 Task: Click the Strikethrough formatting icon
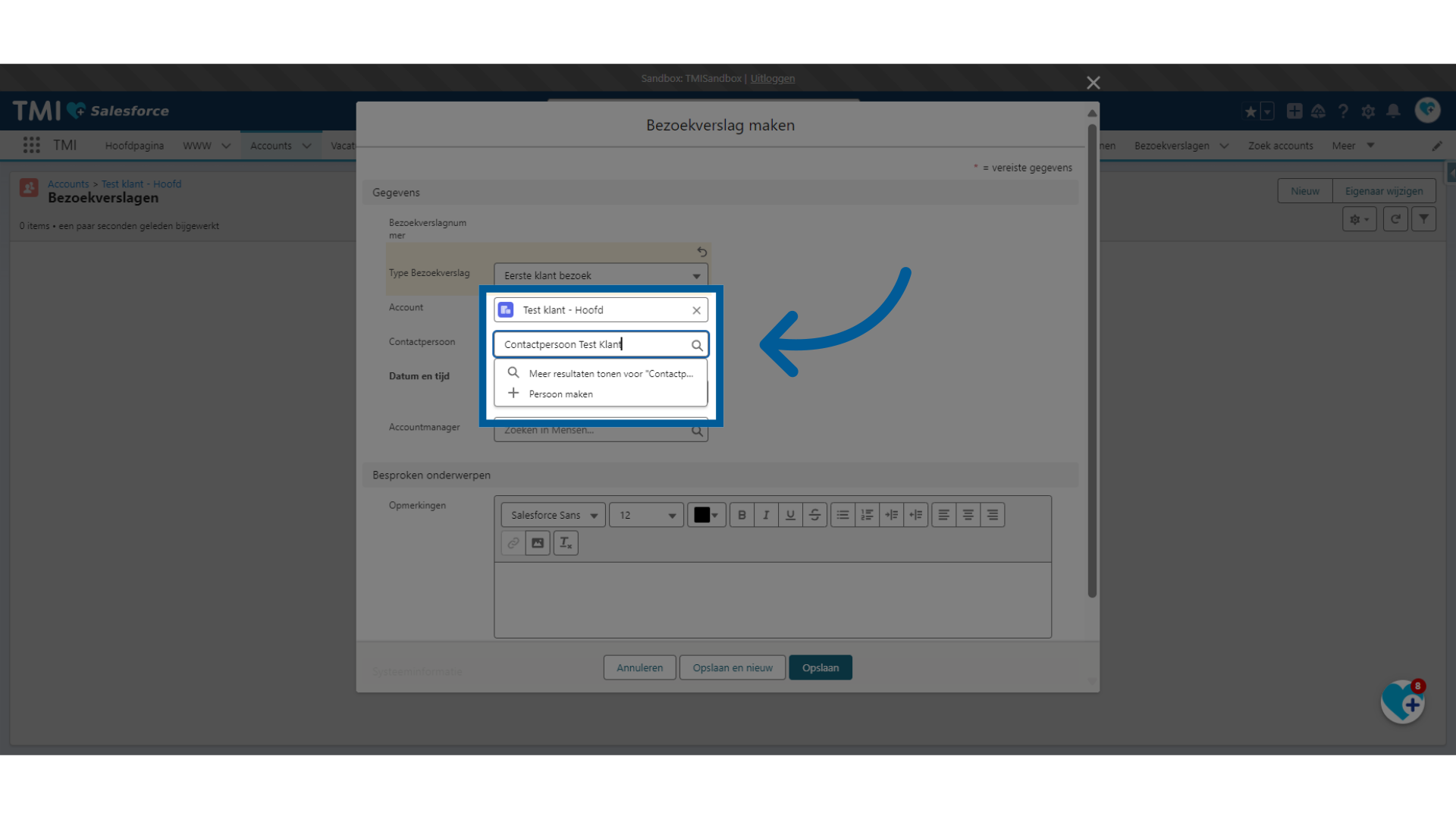coord(814,514)
